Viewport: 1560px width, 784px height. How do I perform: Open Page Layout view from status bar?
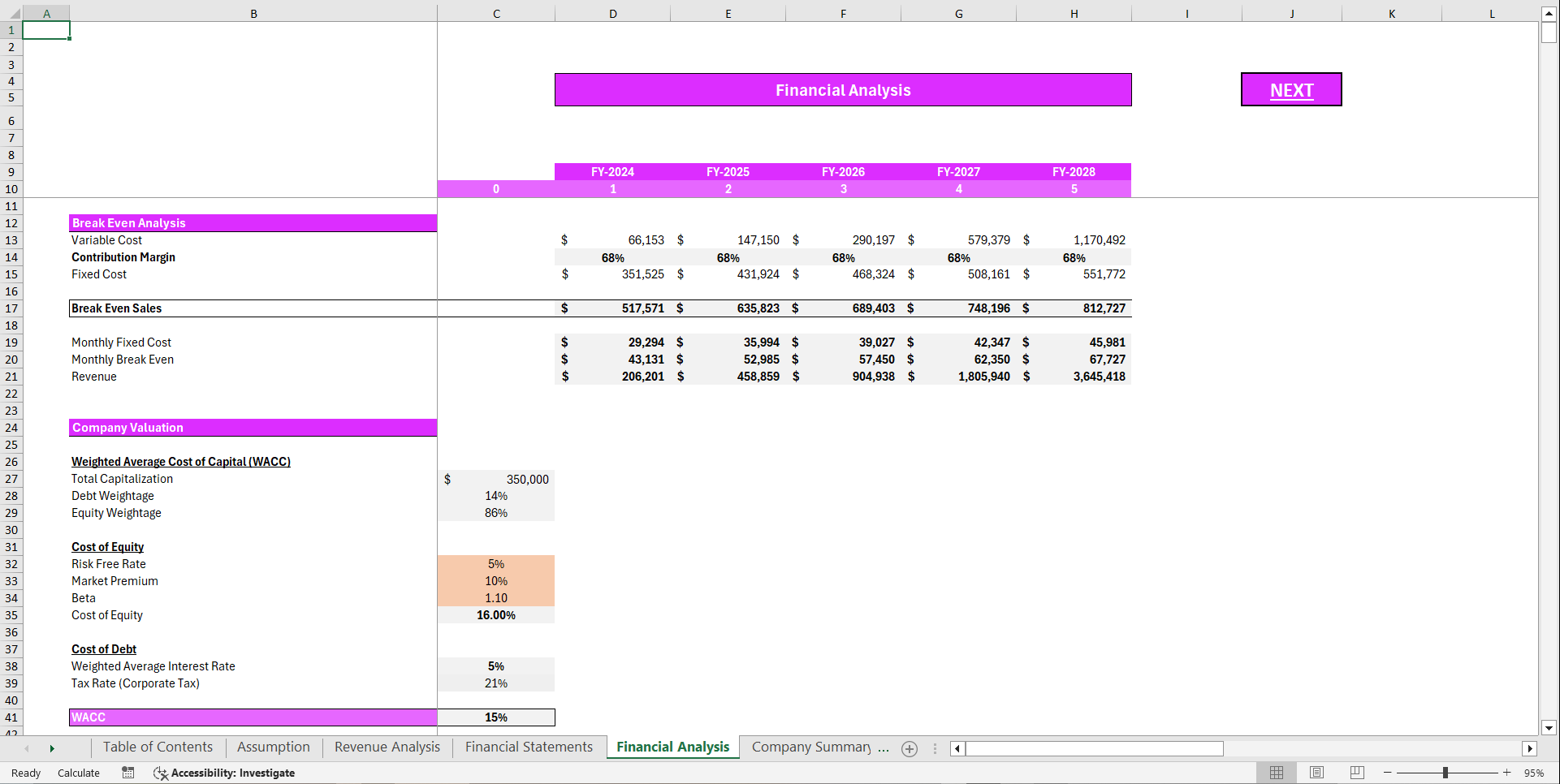point(1316,773)
